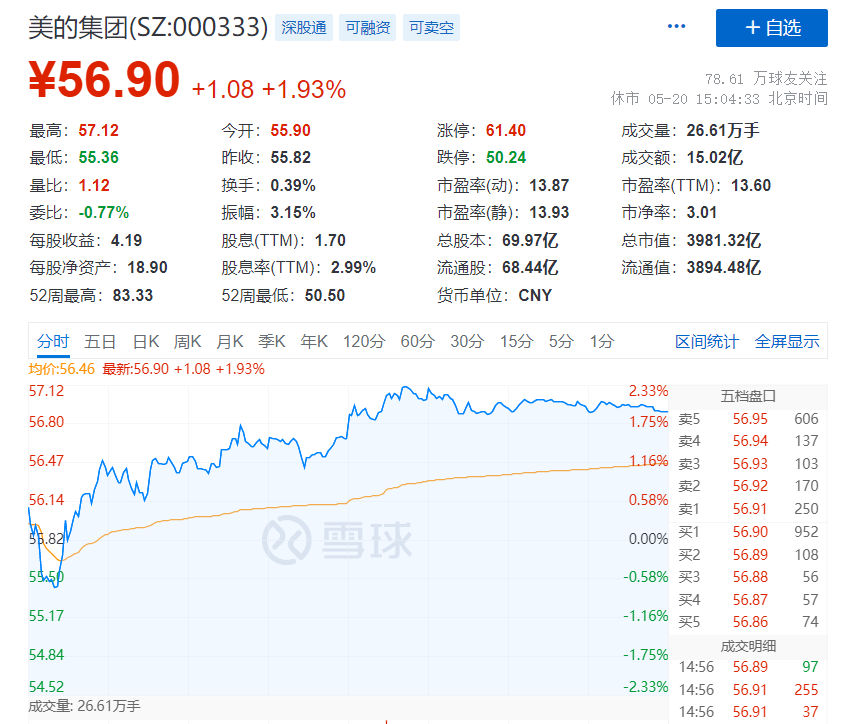Click the 52周最低 value 50.50
Image resolution: width=843 pixels, height=724 pixels.
325,295
